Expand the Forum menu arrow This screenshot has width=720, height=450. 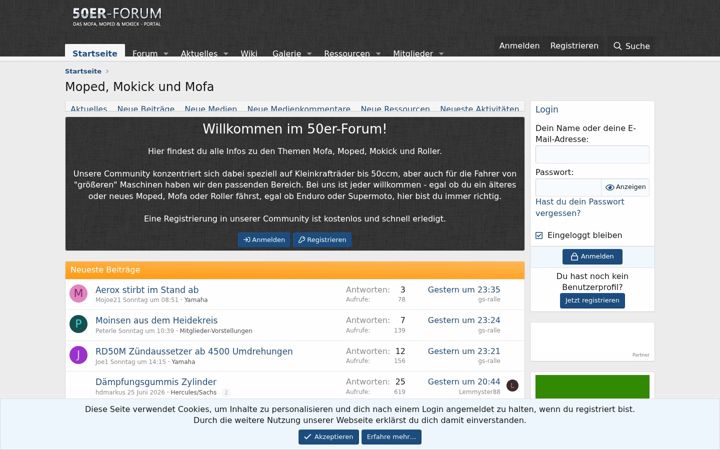tap(166, 54)
